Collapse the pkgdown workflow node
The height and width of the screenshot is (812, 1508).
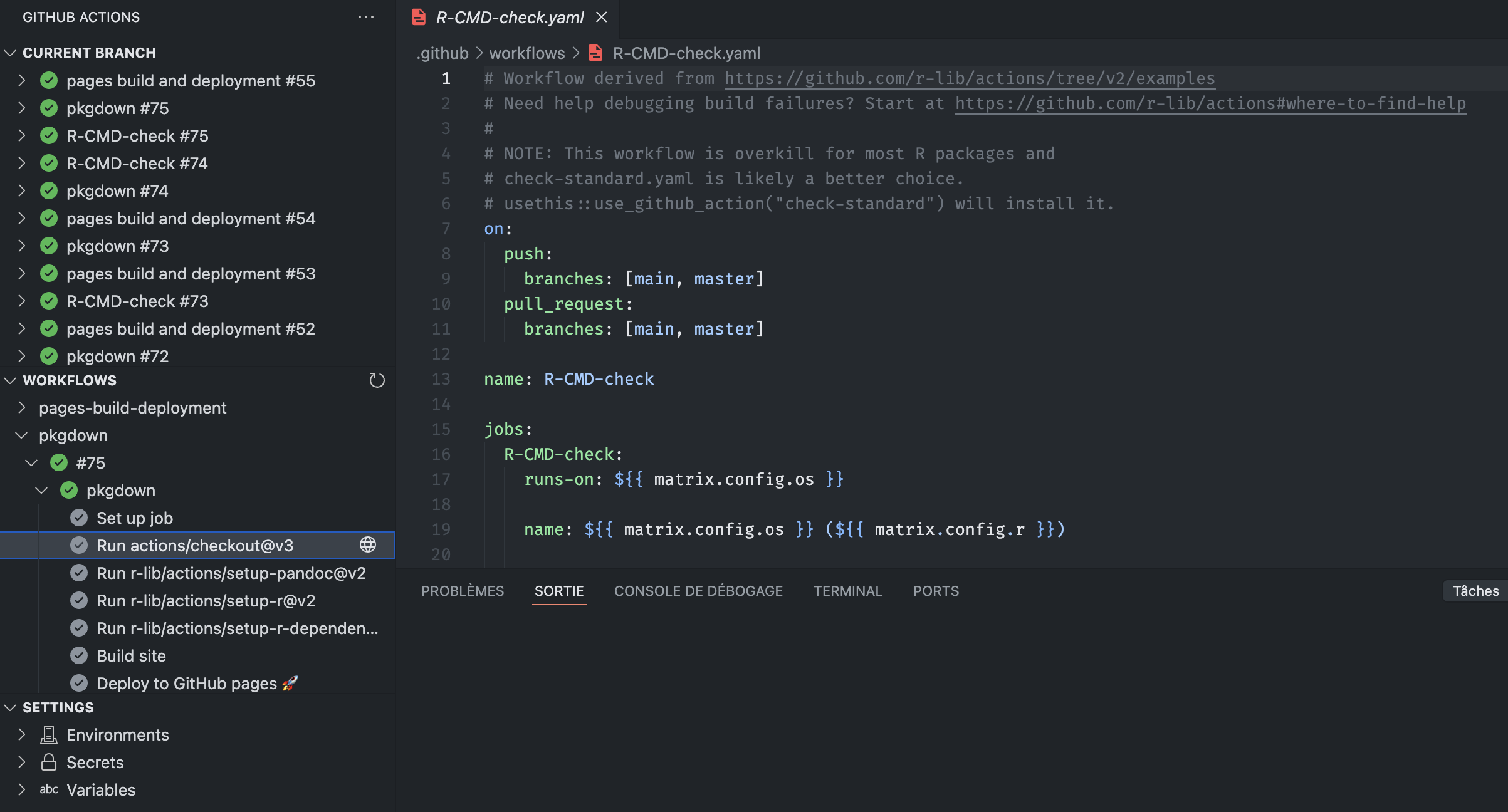point(22,435)
